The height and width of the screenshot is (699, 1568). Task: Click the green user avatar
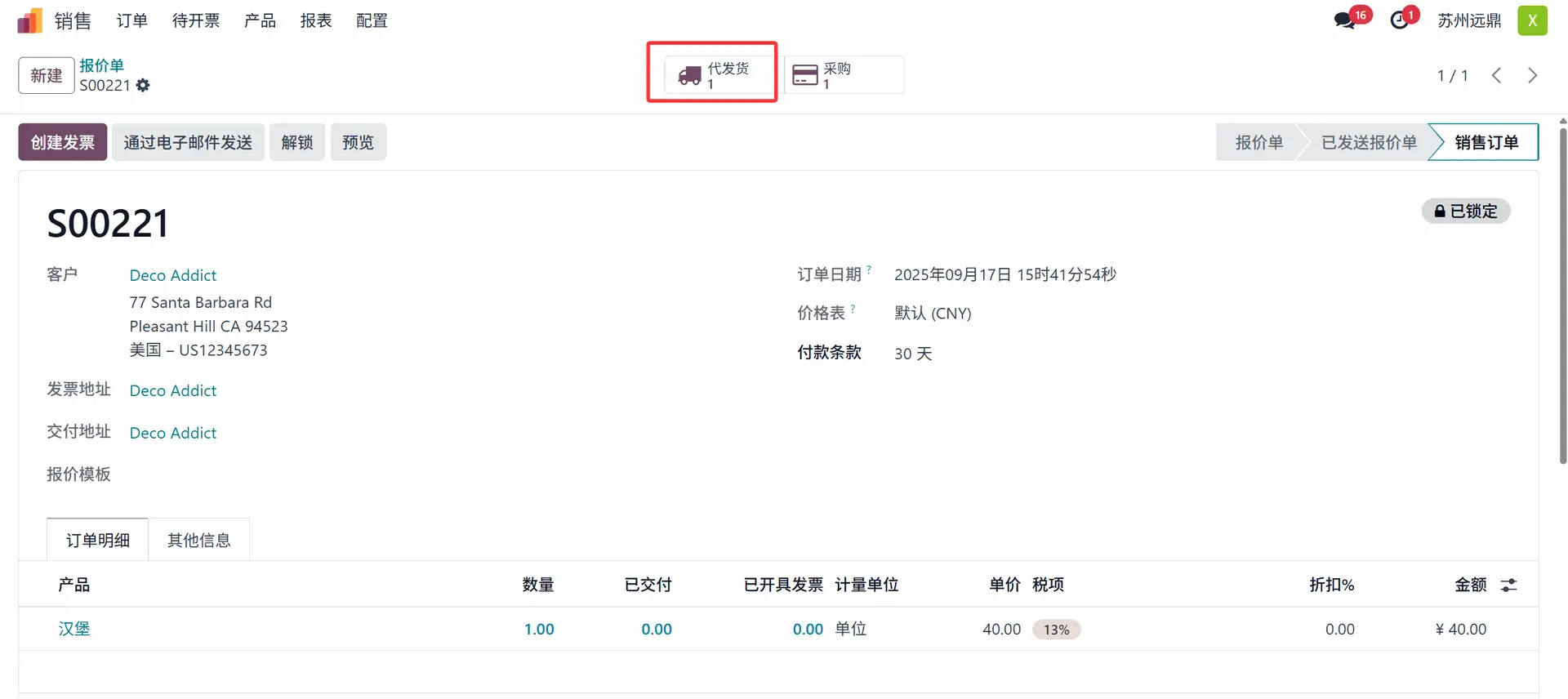(x=1532, y=20)
